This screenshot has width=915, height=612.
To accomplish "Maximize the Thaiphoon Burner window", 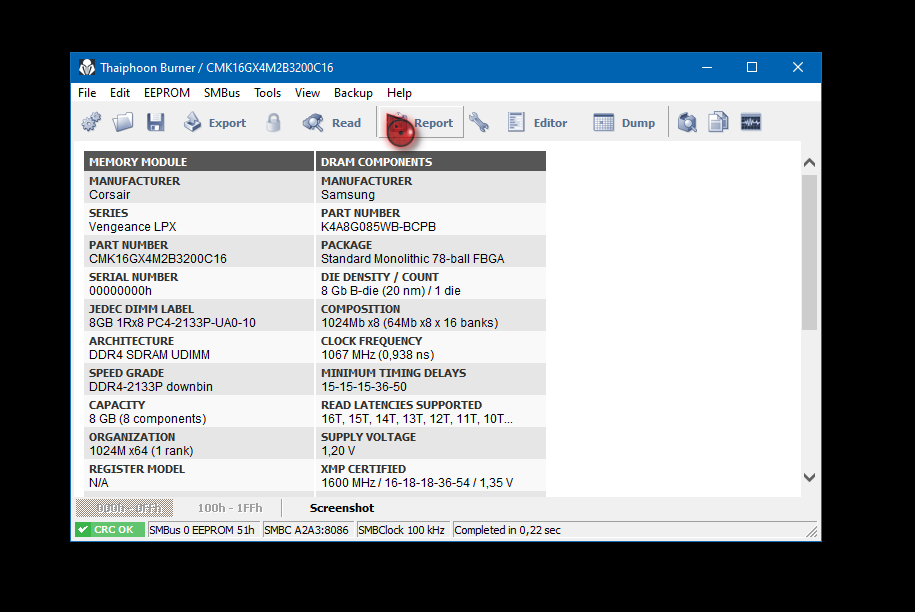I will (752, 68).
